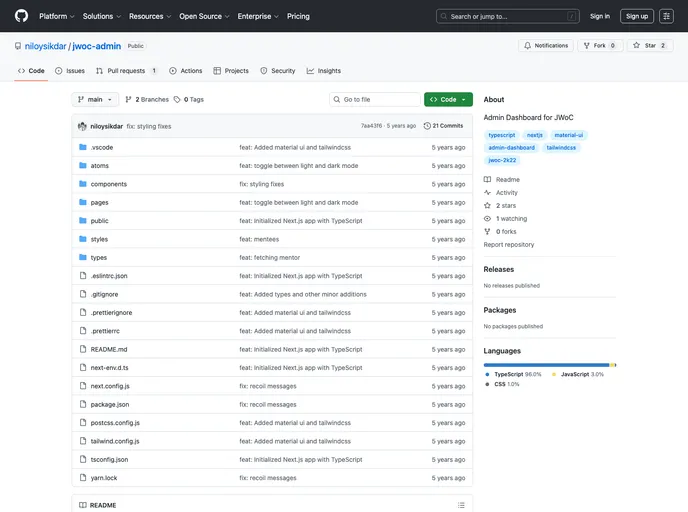Click the TypeScript language bar segment
The height and width of the screenshot is (512, 688).
546,365
